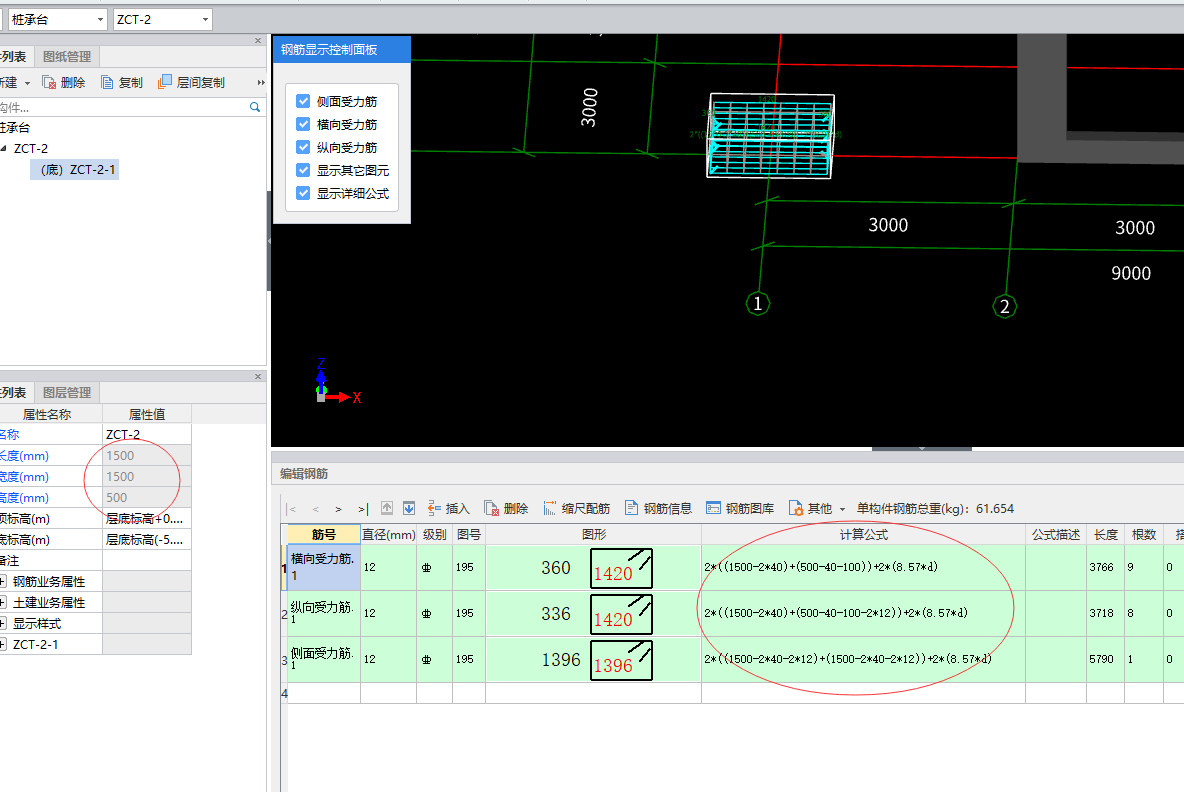Click the horizontal scrollbar under the viewport
1184x792 pixels.
coord(921,449)
